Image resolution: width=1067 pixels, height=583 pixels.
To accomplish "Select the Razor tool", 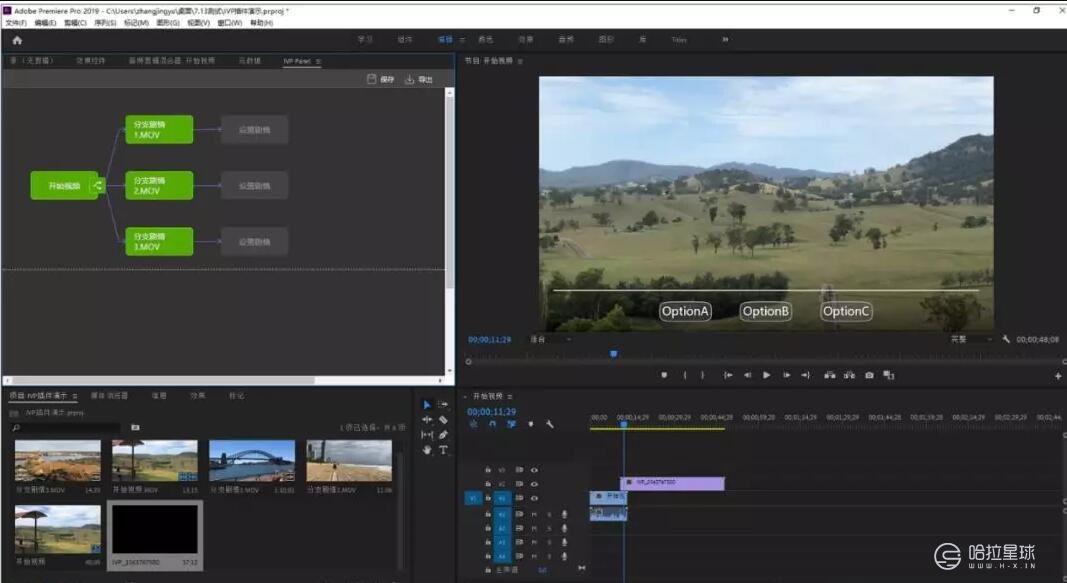I will pos(443,420).
